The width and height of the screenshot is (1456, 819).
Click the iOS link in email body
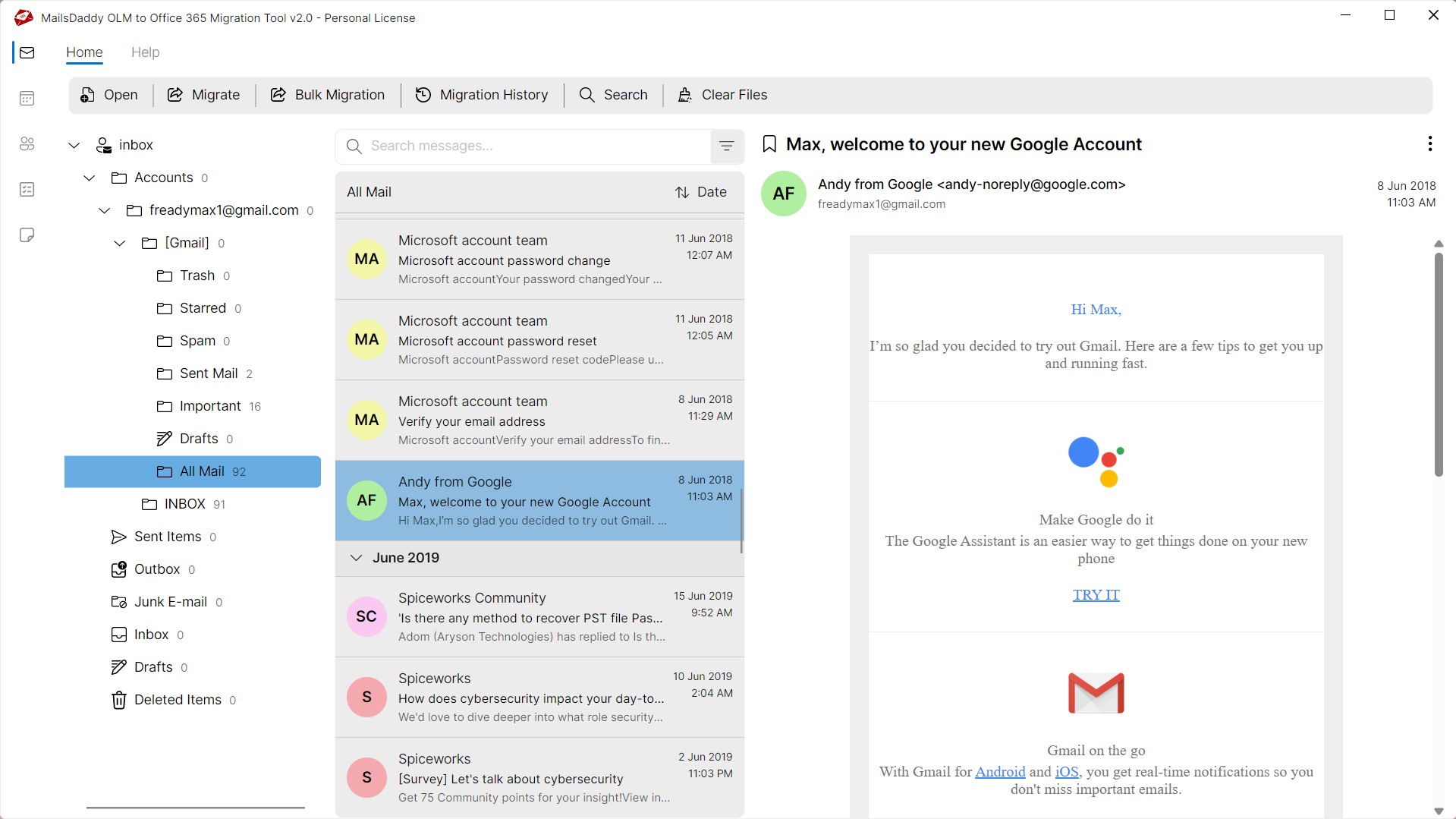click(1067, 772)
